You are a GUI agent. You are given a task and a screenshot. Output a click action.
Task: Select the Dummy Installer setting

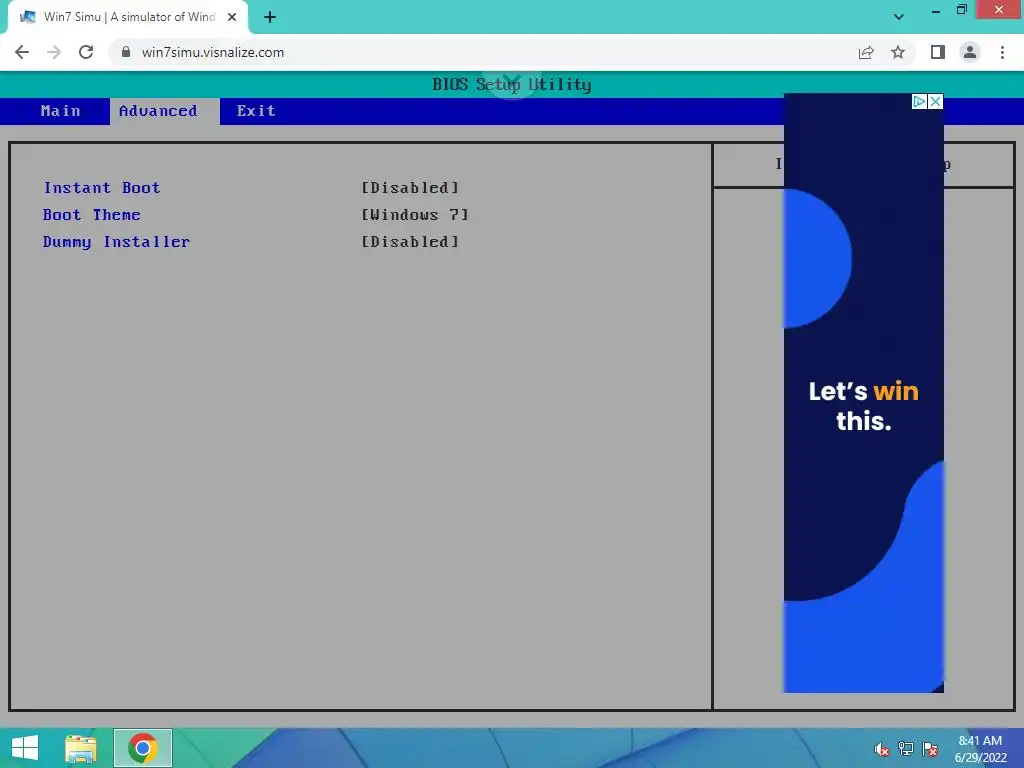(116, 242)
